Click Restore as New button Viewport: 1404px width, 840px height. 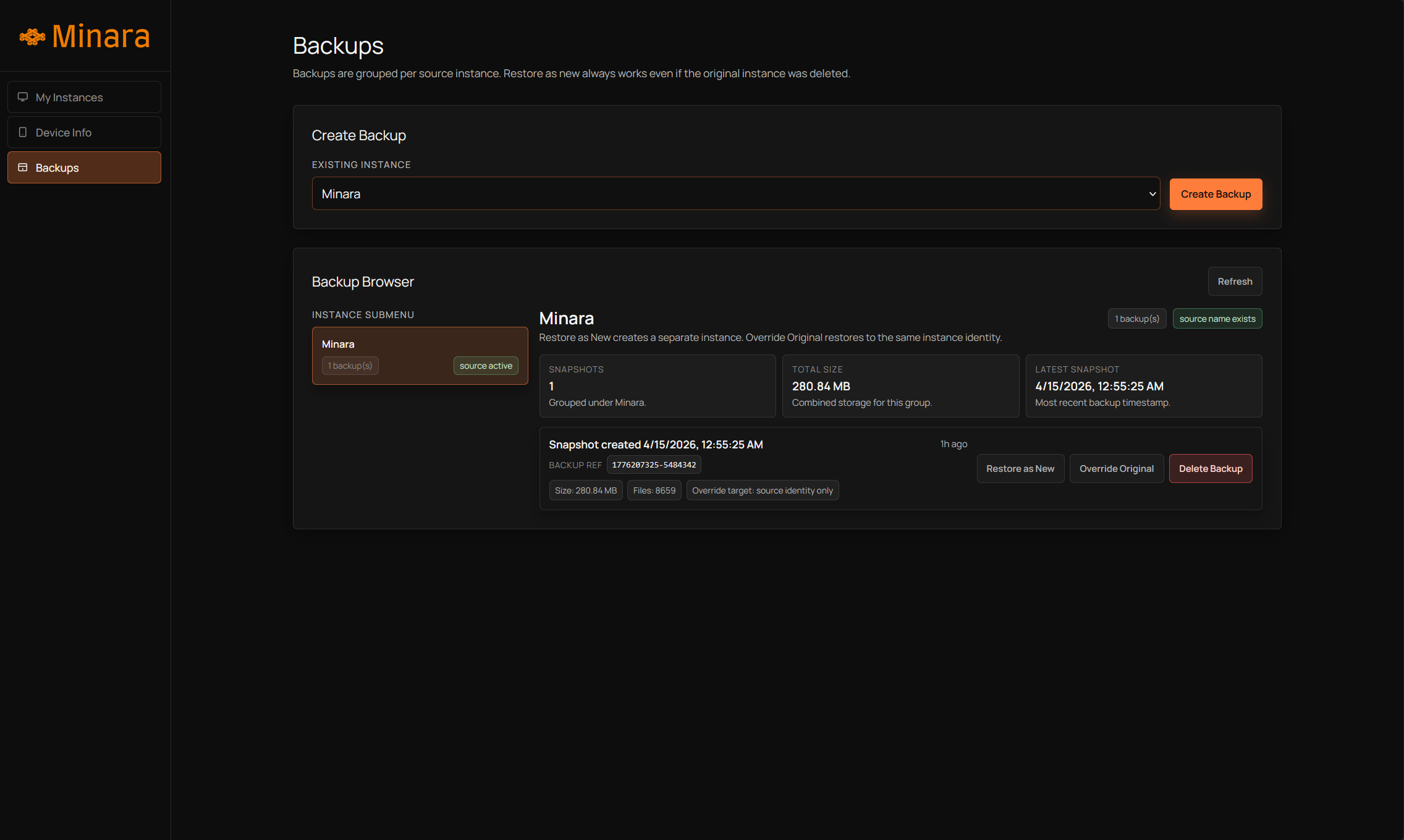[1020, 469]
